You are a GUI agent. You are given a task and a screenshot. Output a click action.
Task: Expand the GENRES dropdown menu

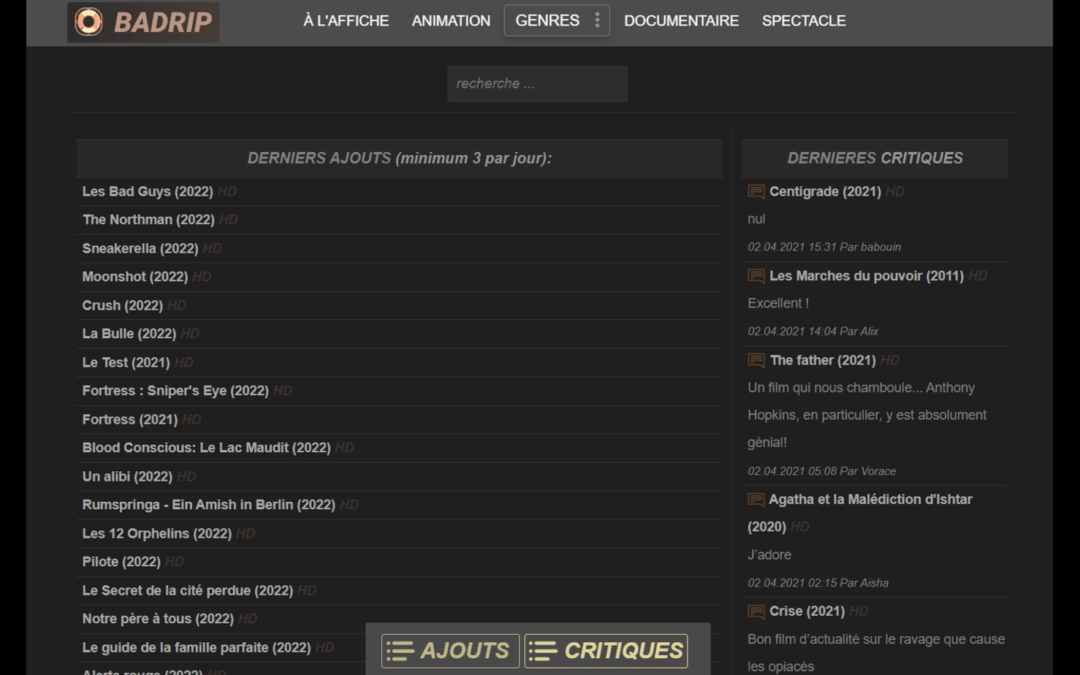557,21
